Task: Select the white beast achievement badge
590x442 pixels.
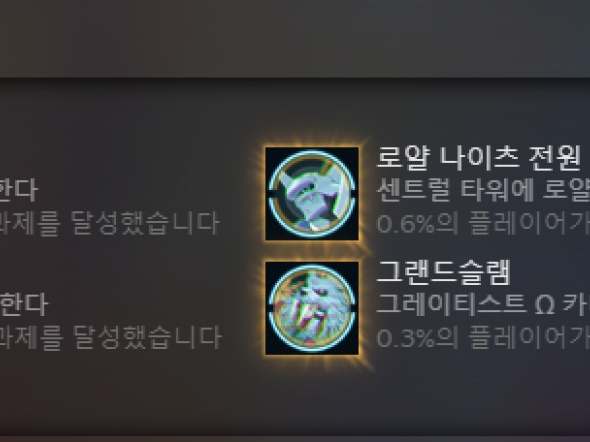Action: pos(312,308)
